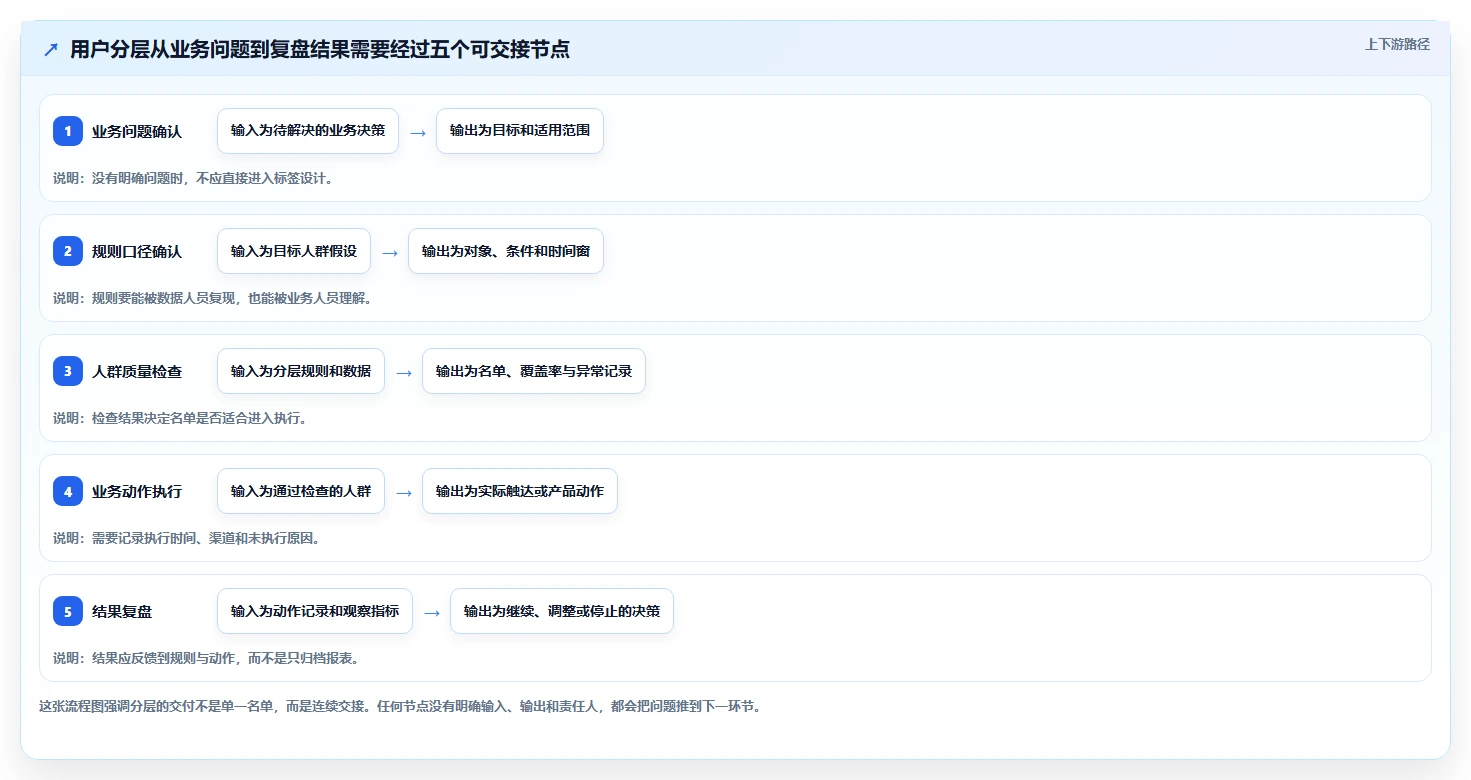Screen dimensions: 1471x780
Task: Click the 输出为继续、调整或停止的决策 box
Action: click(562, 611)
